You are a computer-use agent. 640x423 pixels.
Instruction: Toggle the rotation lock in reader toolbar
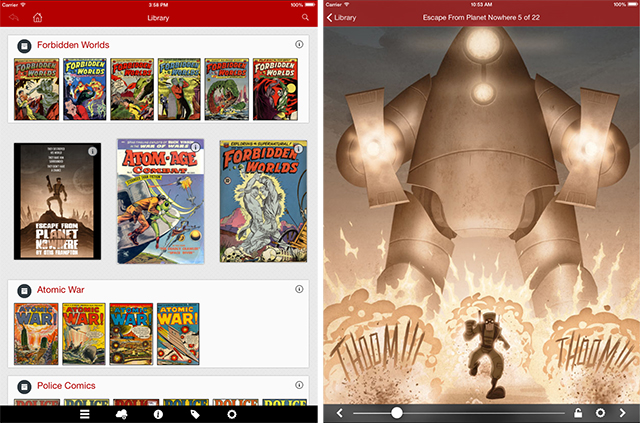(578, 413)
